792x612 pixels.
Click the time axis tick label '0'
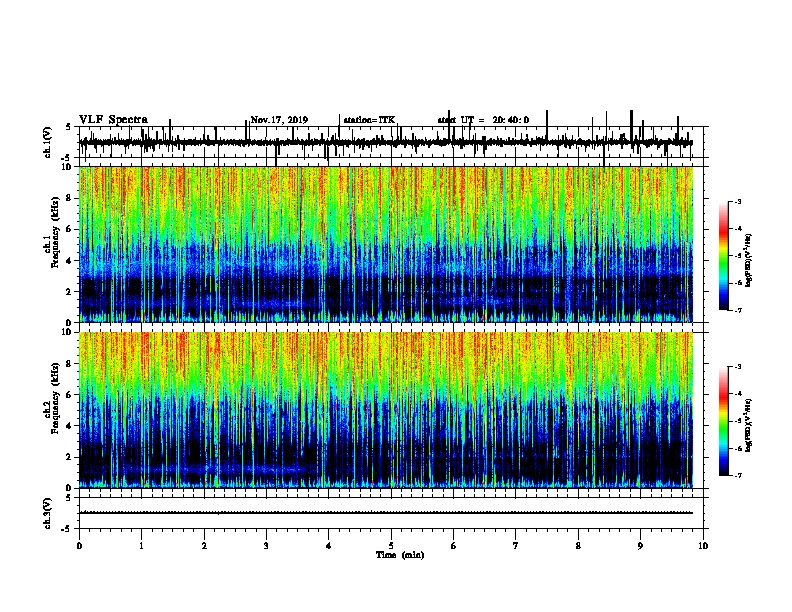coord(79,546)
